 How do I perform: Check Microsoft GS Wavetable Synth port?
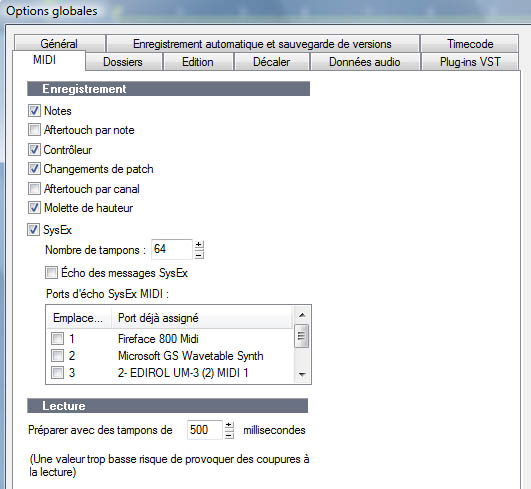pyautogui.click(x=57, y=356)
